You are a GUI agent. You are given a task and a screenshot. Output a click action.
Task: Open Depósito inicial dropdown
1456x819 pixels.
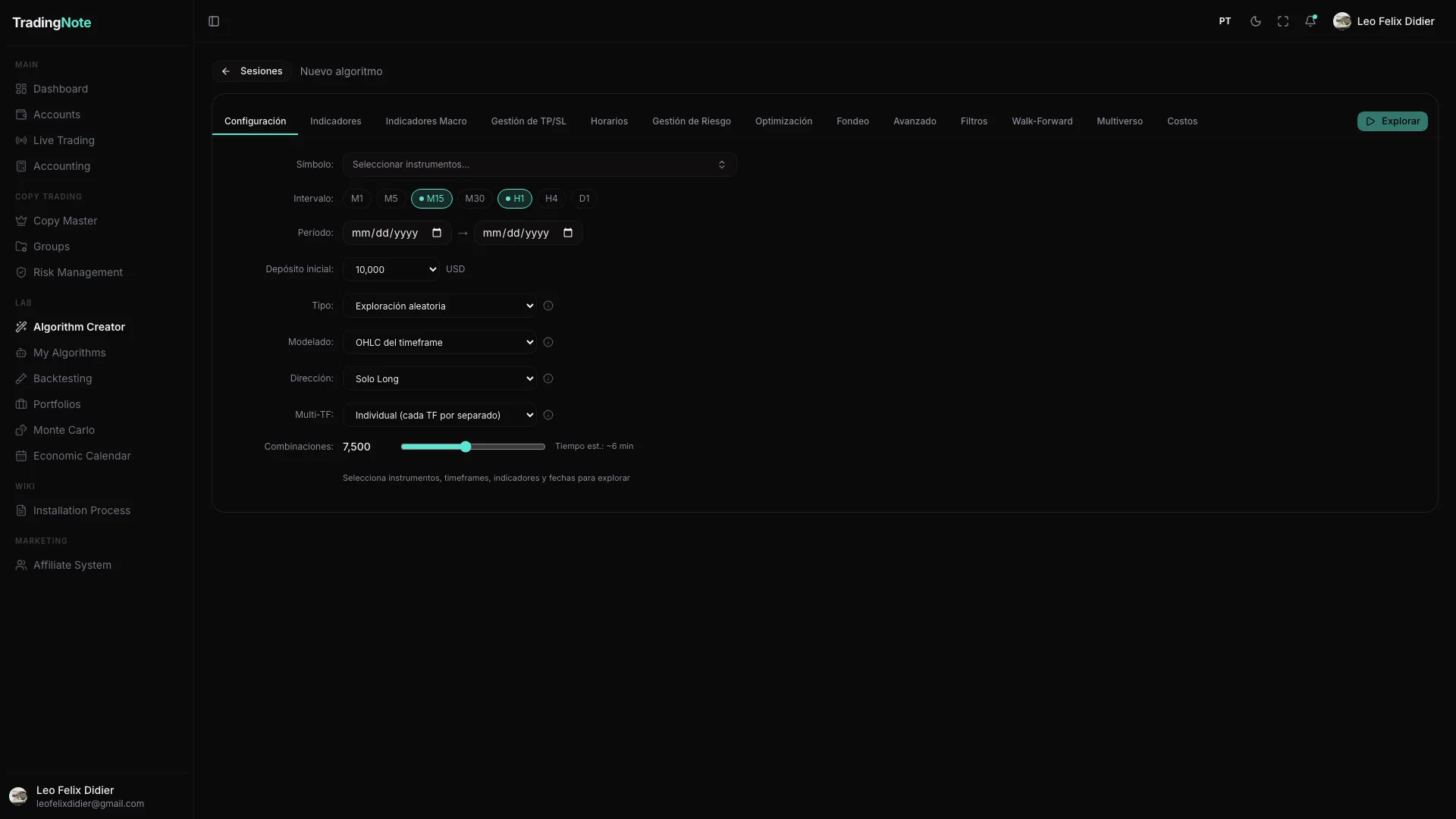pos(391,269)
